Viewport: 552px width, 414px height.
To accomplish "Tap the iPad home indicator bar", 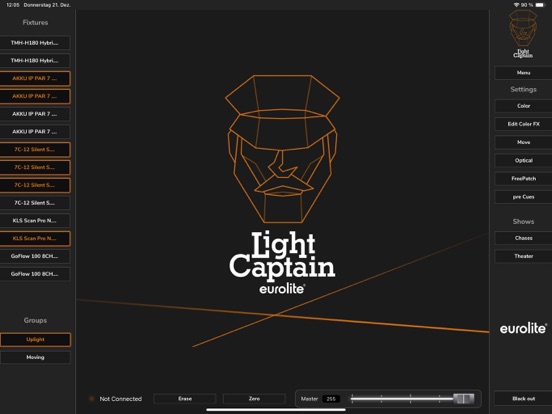I will point(276,409).
